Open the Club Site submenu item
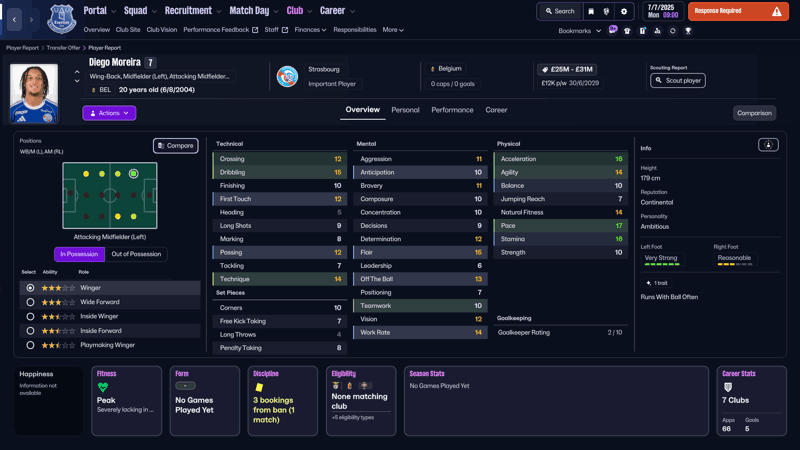The width and height of the screenshot is (800, 450). pyautogui.click(x=128, y=30)
